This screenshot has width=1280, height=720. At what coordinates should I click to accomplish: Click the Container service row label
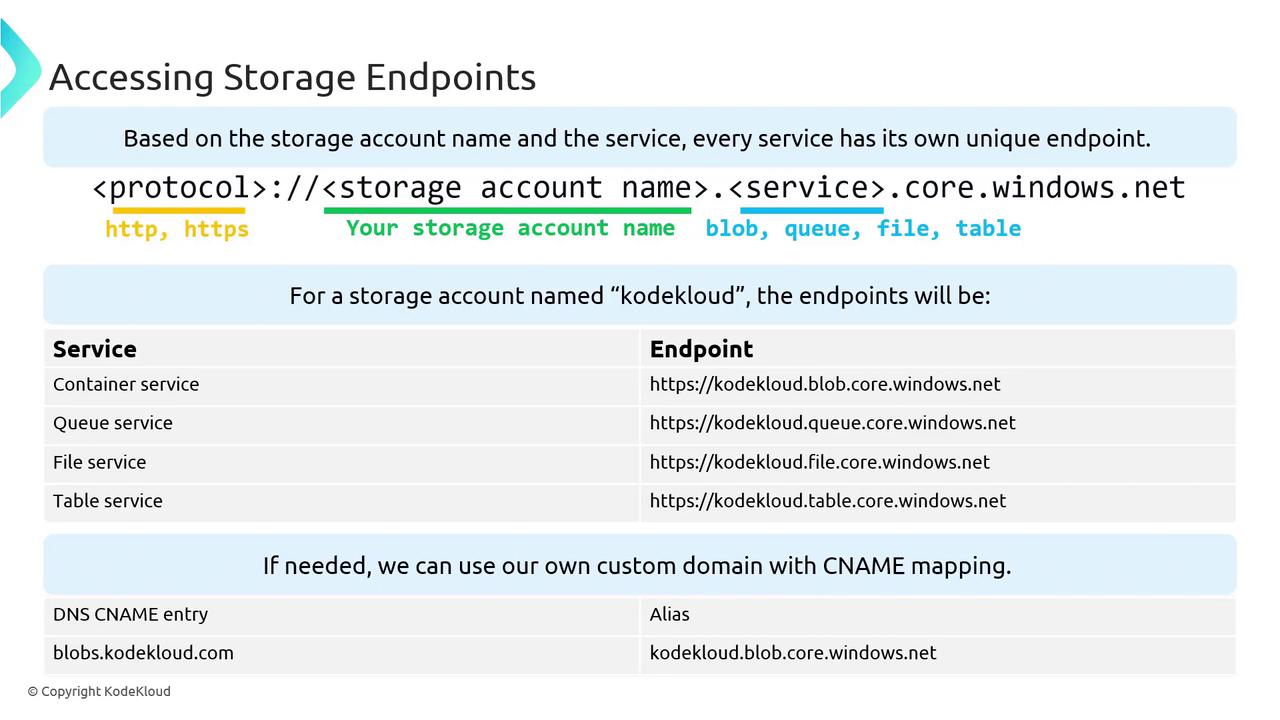coord(126,384)
